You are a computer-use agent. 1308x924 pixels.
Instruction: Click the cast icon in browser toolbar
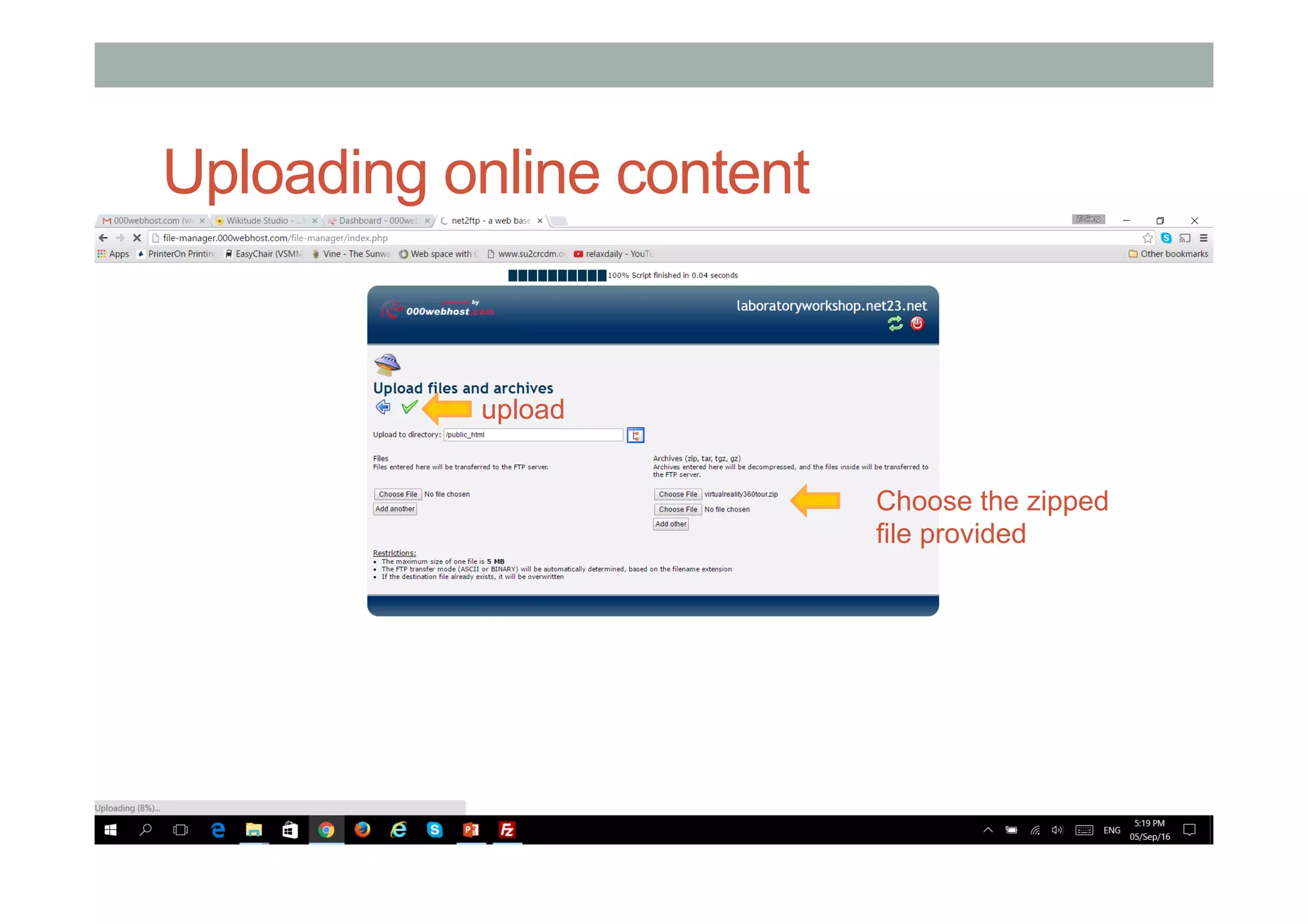[1185, 238]
